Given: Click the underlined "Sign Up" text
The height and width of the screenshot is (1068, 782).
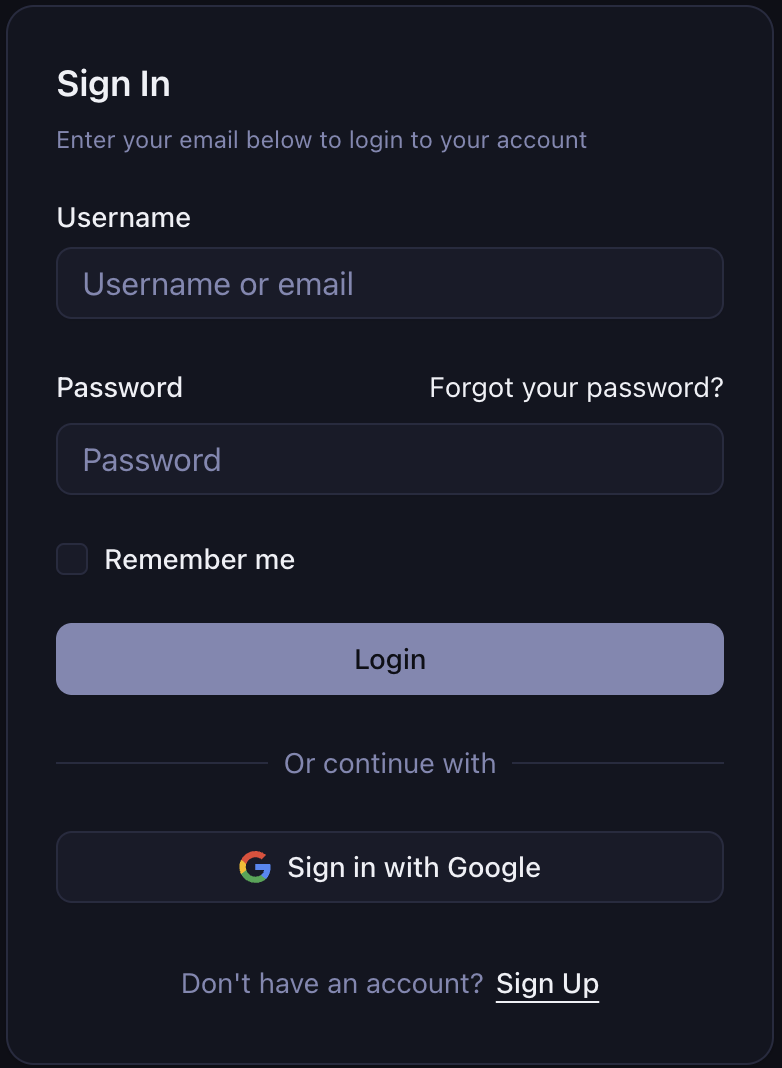Looking at the screenshot, I should (547, 983).
